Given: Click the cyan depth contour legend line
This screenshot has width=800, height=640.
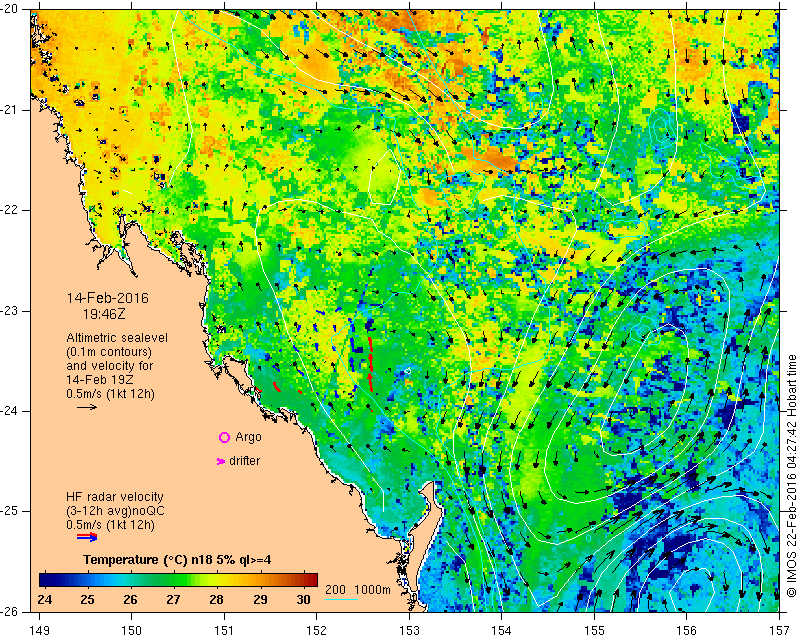Looking at the screenshot, I should pyautogui.click(x=341, y=599).
